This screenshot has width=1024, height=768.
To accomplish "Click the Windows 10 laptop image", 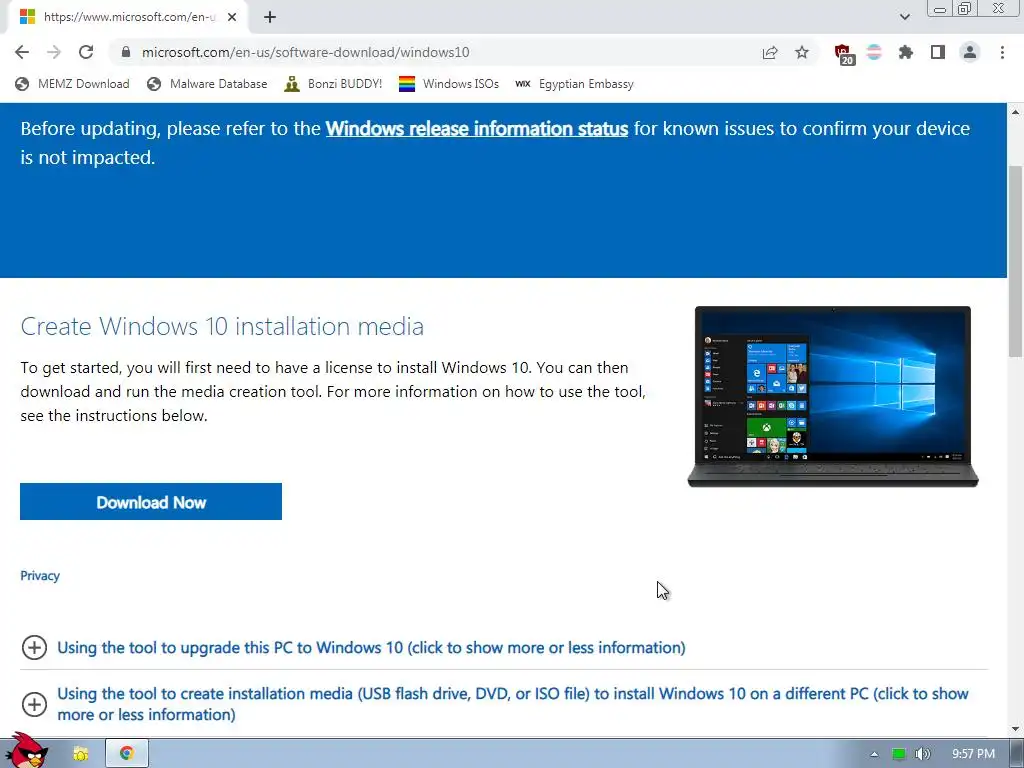I will pyautogui.click(x=833, y=396).
